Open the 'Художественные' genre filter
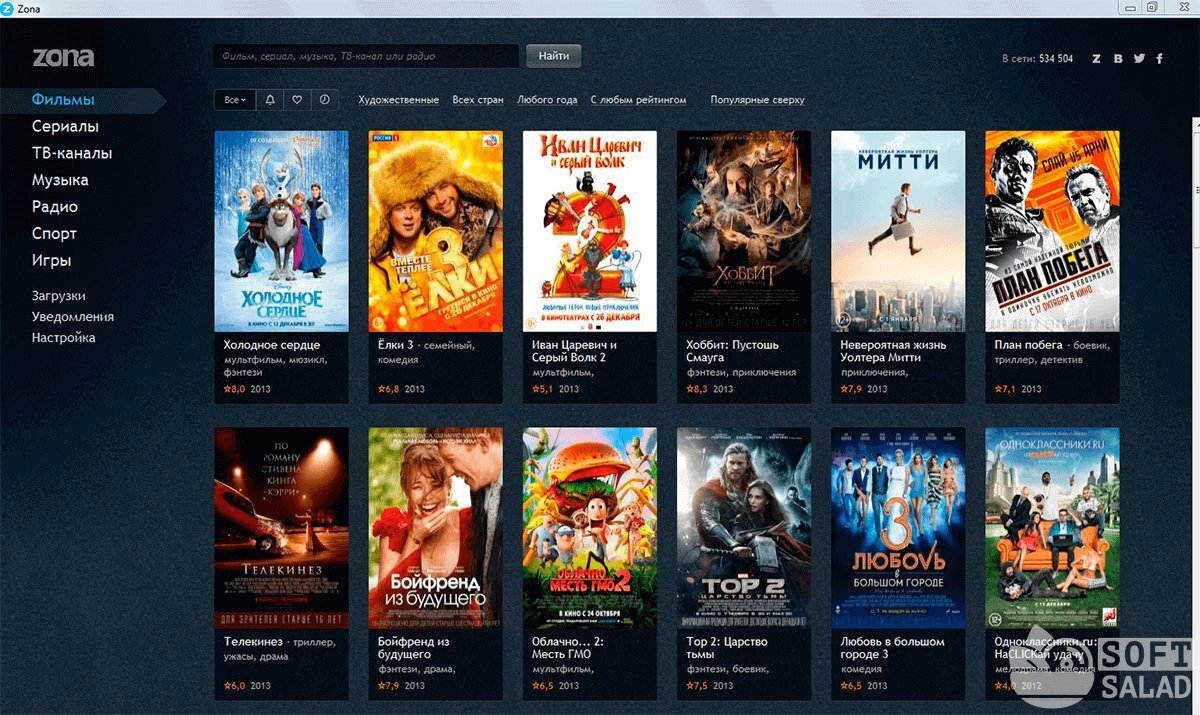This screenshot has width=1200, height=715. click(398, 100)
